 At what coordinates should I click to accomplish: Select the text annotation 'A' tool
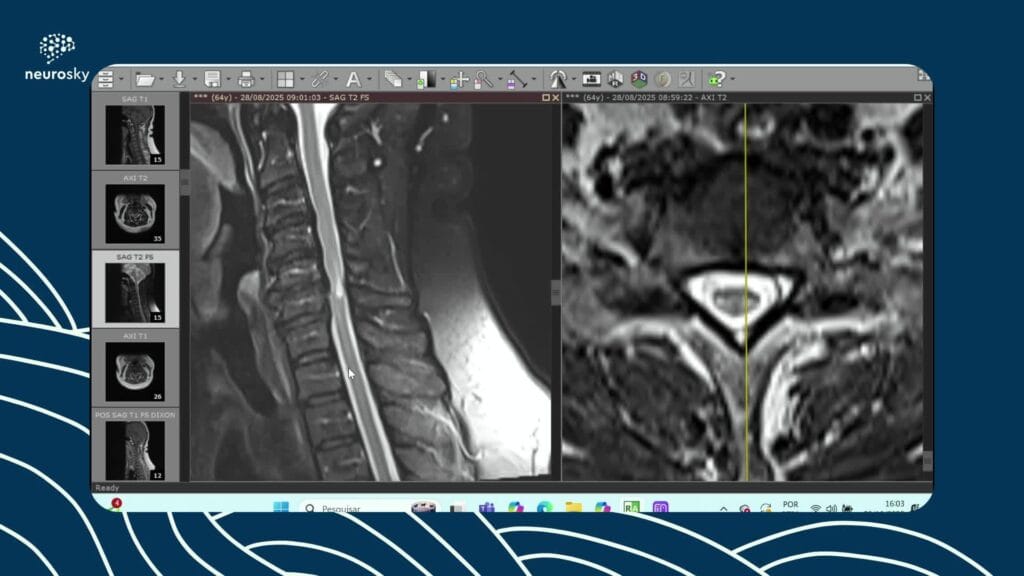pos(353,79)
